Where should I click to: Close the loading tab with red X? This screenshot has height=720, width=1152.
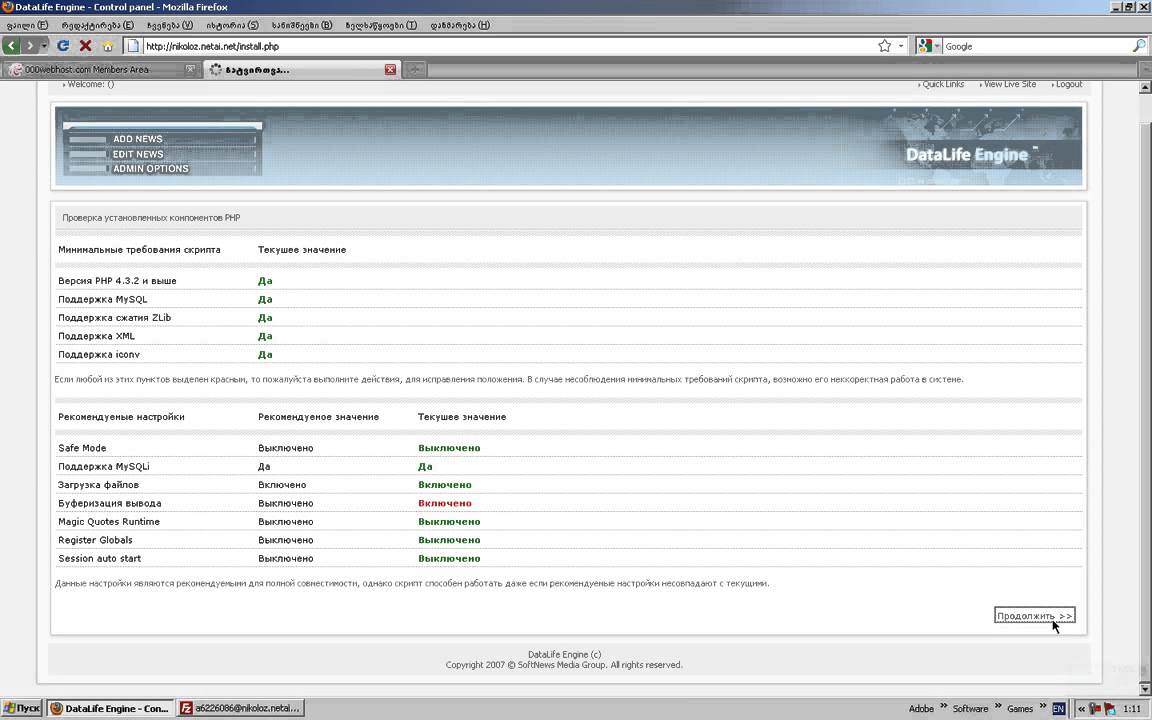[390, 70]
